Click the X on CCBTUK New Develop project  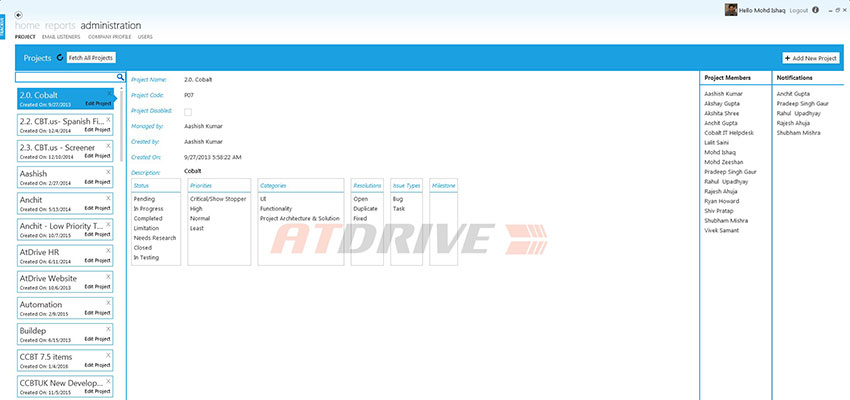point(108,380)
